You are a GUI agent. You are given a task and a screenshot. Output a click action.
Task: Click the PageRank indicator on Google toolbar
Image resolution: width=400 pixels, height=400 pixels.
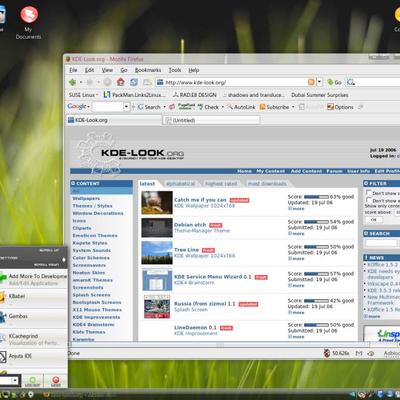click(x=186, y=107)
